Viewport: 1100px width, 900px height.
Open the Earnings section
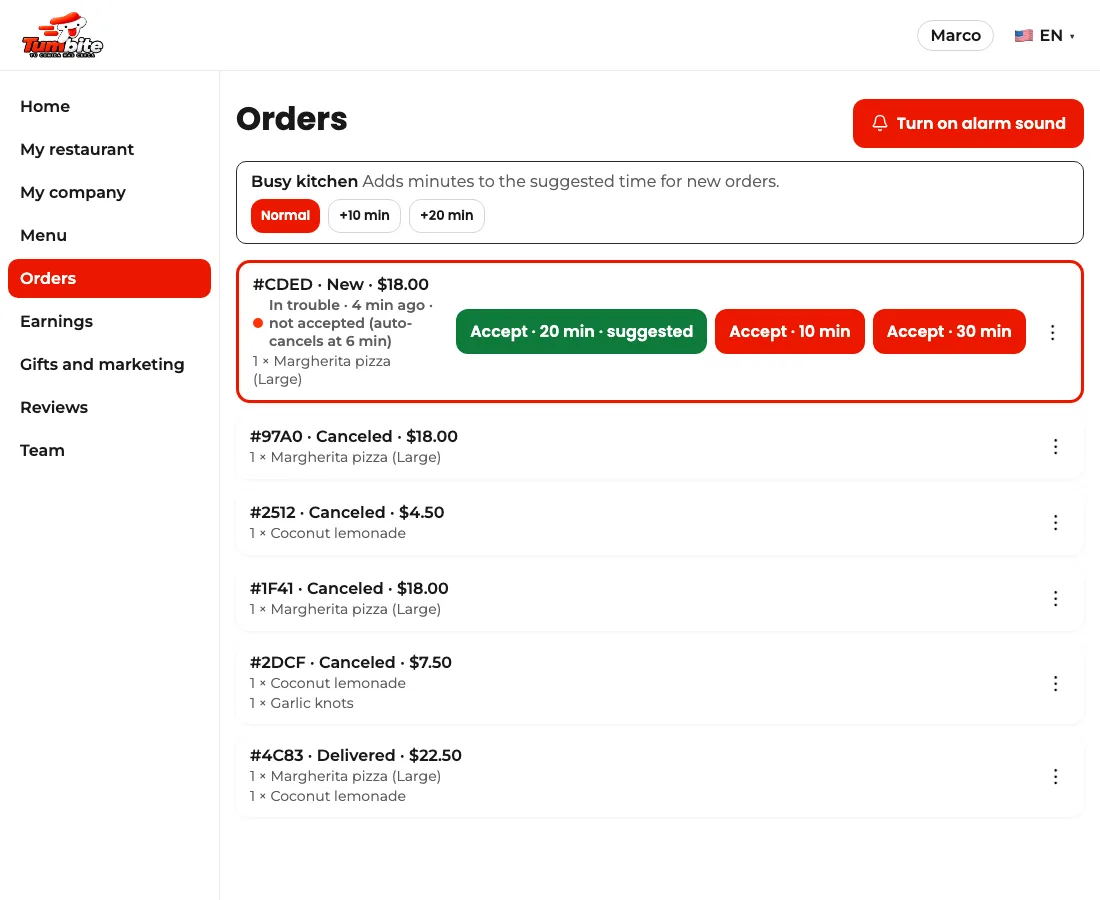(x=109, y=321)
